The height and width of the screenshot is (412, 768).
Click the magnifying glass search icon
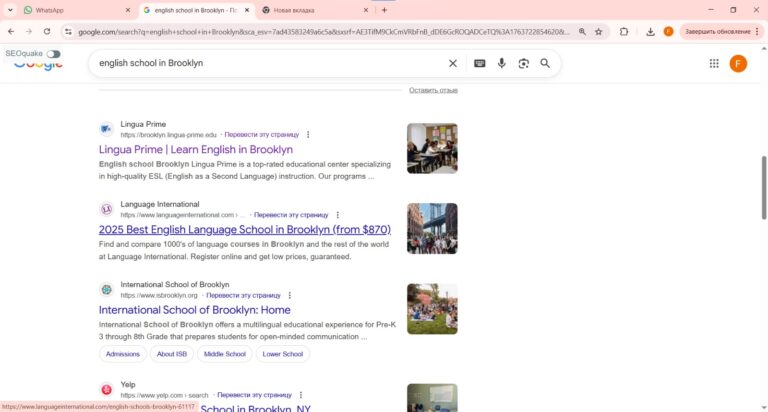tap(545, 63)
